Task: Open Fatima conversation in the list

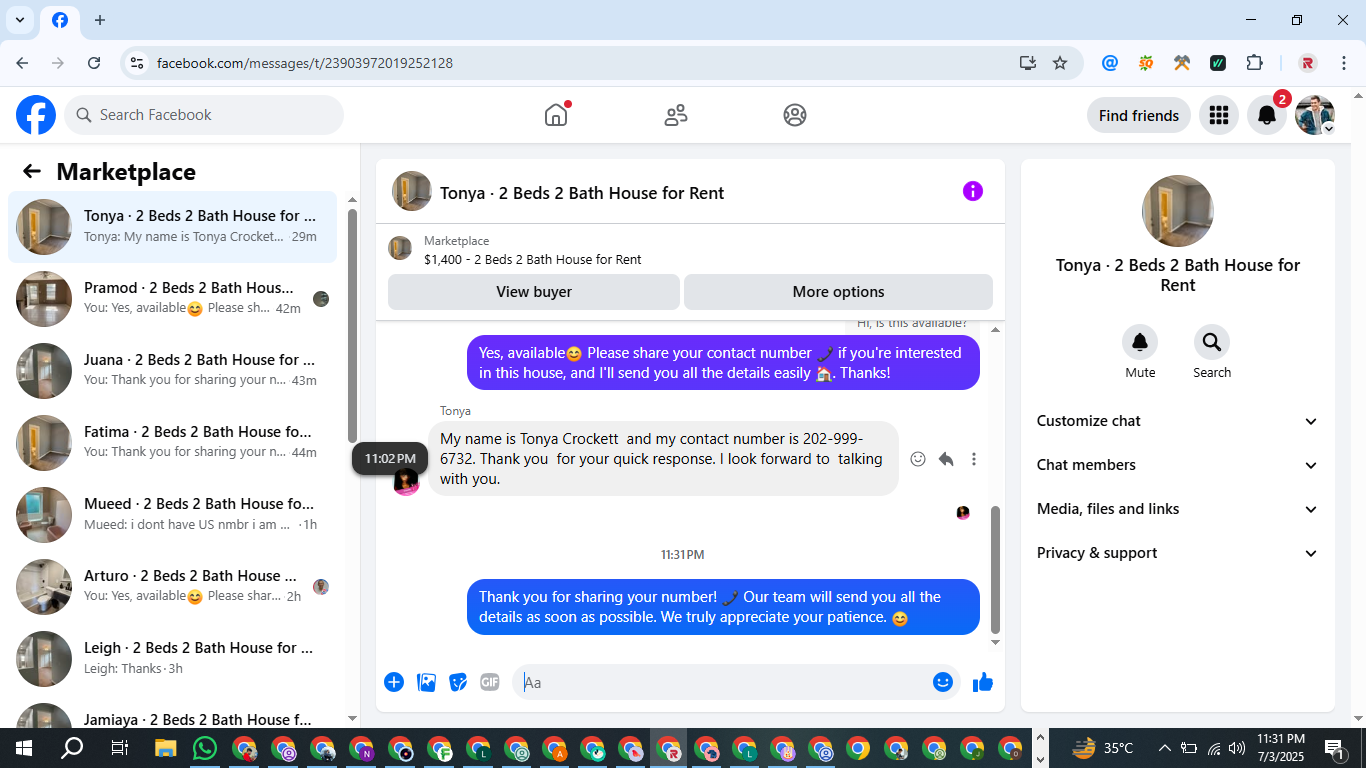Action: [x=172, y=443]
